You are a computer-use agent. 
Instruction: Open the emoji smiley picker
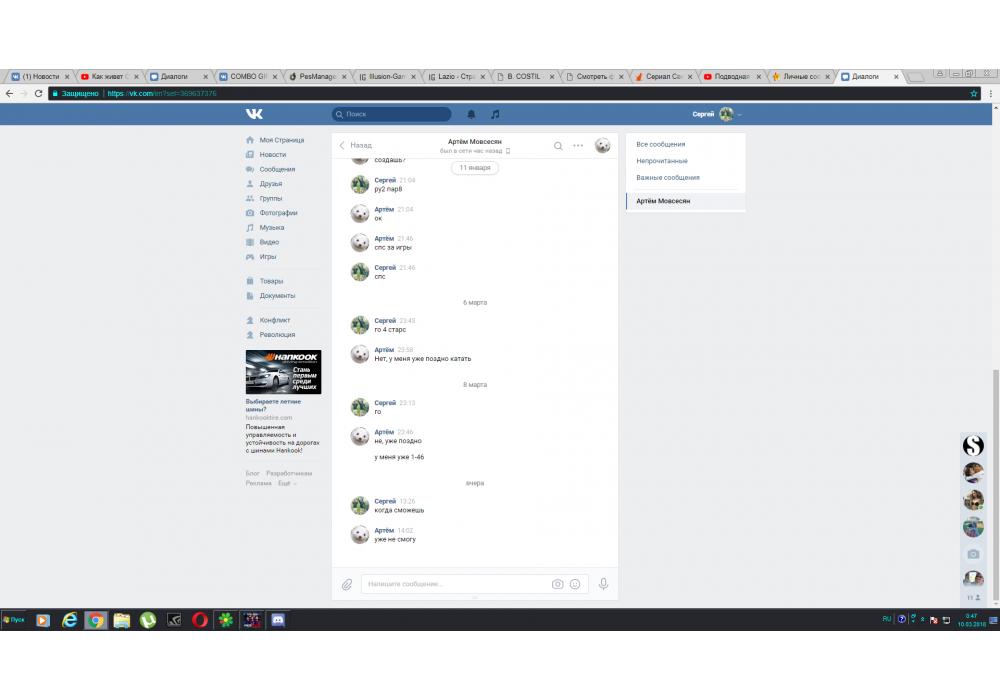click(x=575, y=584)
